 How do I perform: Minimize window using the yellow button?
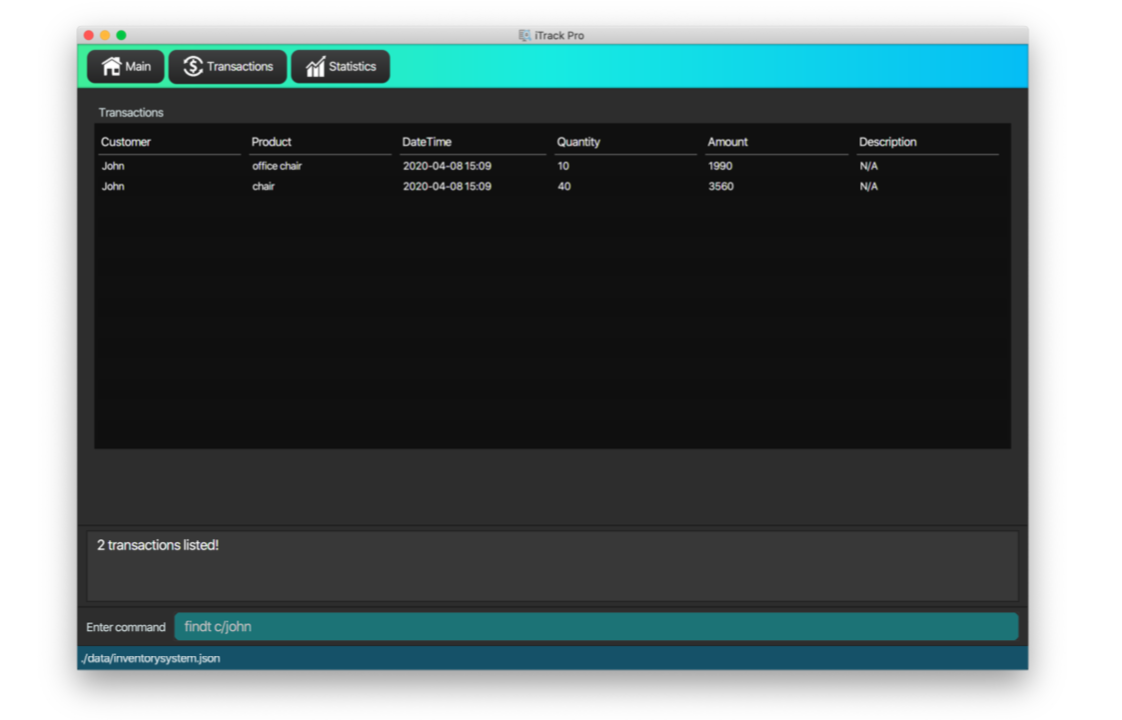105,35
